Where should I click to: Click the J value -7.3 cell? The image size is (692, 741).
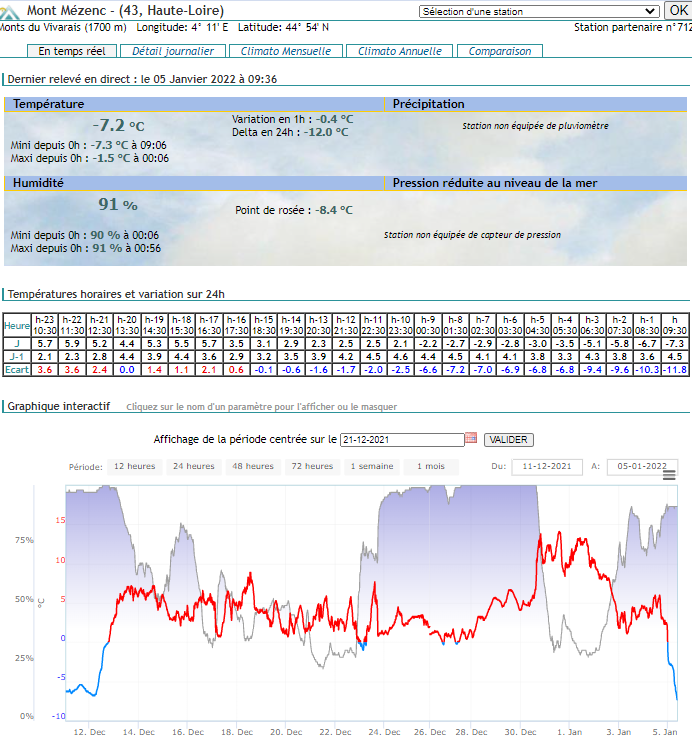[x=675, y=344]
